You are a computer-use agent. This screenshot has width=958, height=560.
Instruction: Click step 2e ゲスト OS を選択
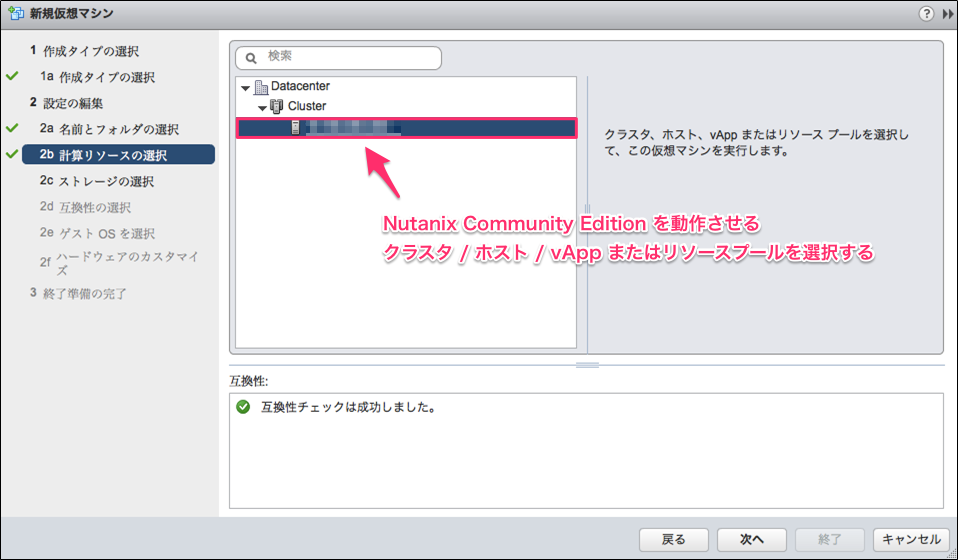tap(97, 233)
